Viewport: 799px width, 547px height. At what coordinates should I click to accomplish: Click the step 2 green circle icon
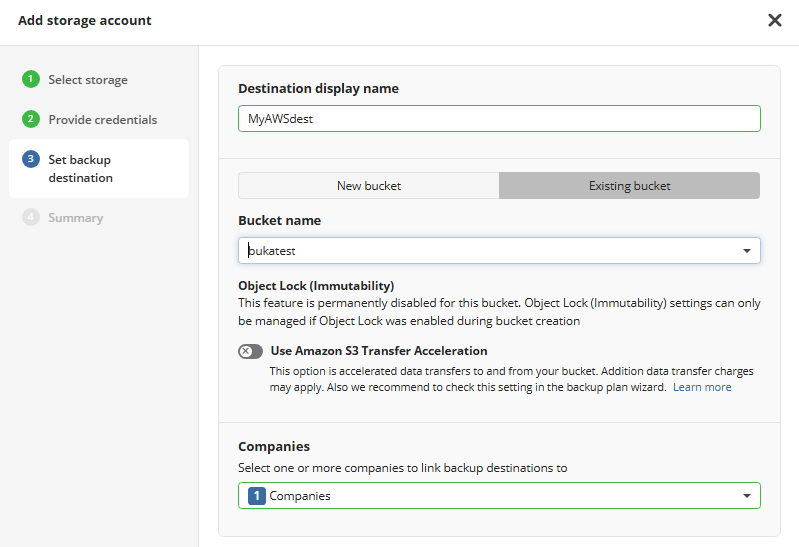pos(31,119)
